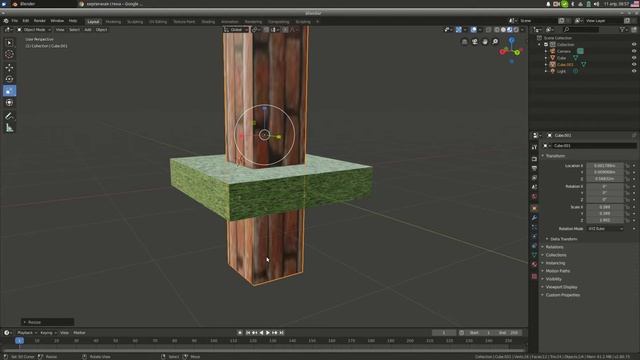The height and width of the screenshot is (360, 640).
Task: Open the Scene properties tab icon
Action: pyautogui.click(x=534, y=187)
